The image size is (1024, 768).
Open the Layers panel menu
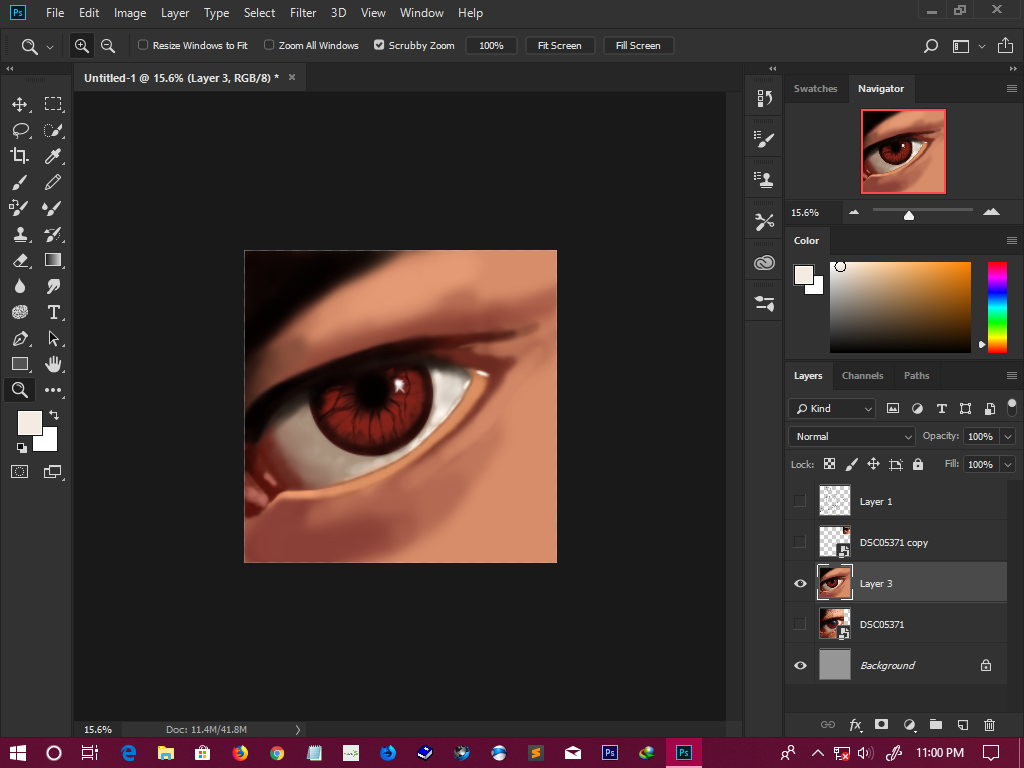click(x=1012, y=376)
